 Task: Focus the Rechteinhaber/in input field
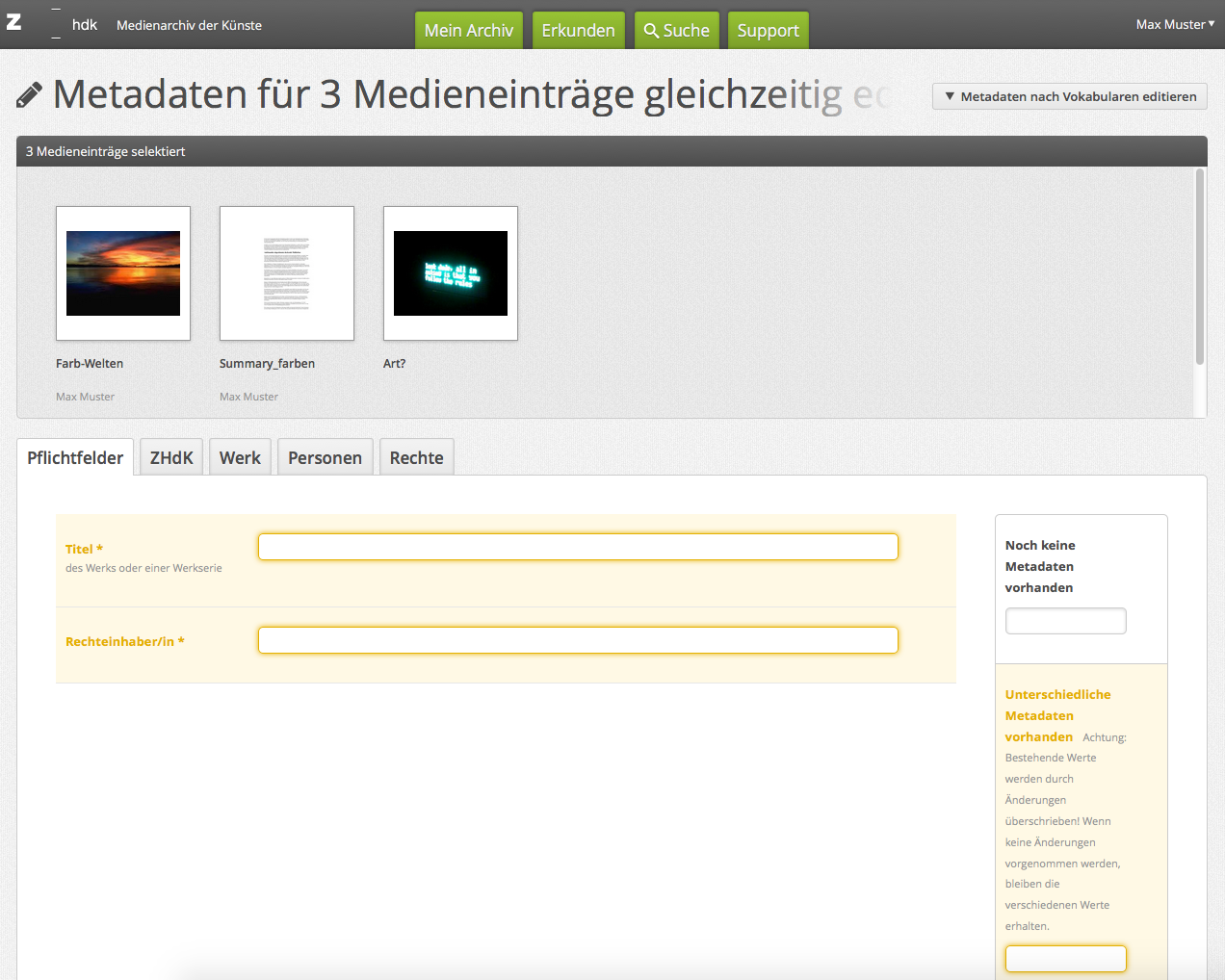[578, 640]
